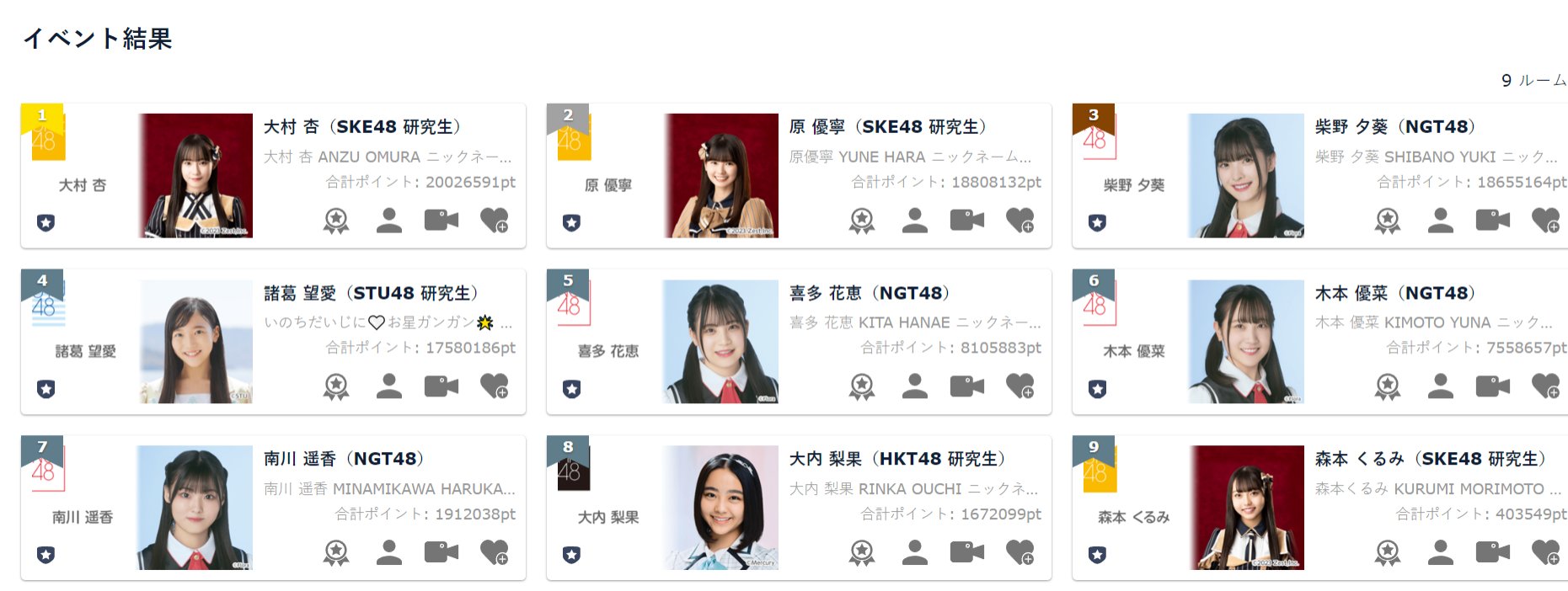Click the video camera icon for 大内 梨果
Viewport: 1568px width, 591px height.
tap(967, 552)
